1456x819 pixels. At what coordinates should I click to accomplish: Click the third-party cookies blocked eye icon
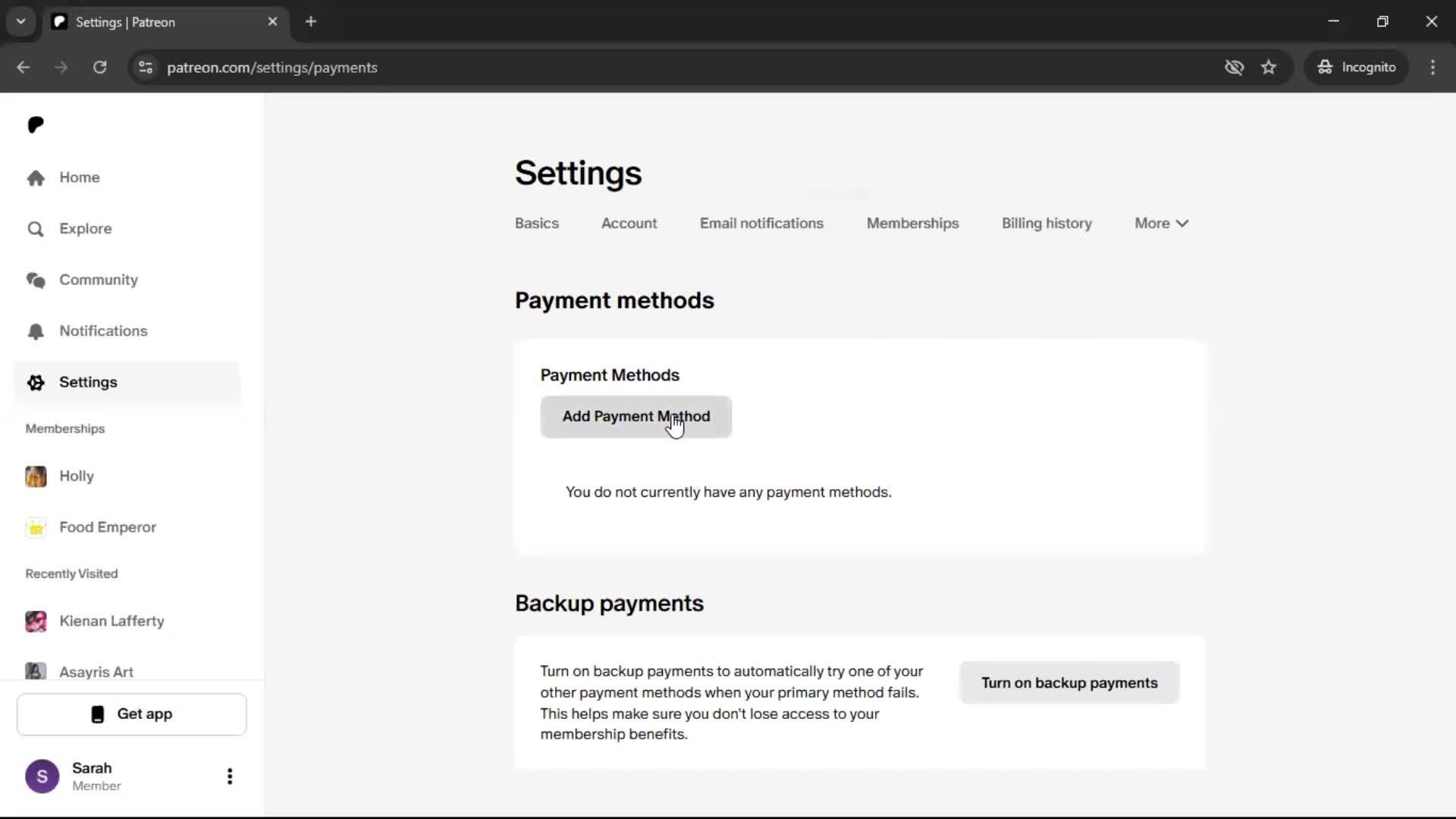[x=1235, y=67]
